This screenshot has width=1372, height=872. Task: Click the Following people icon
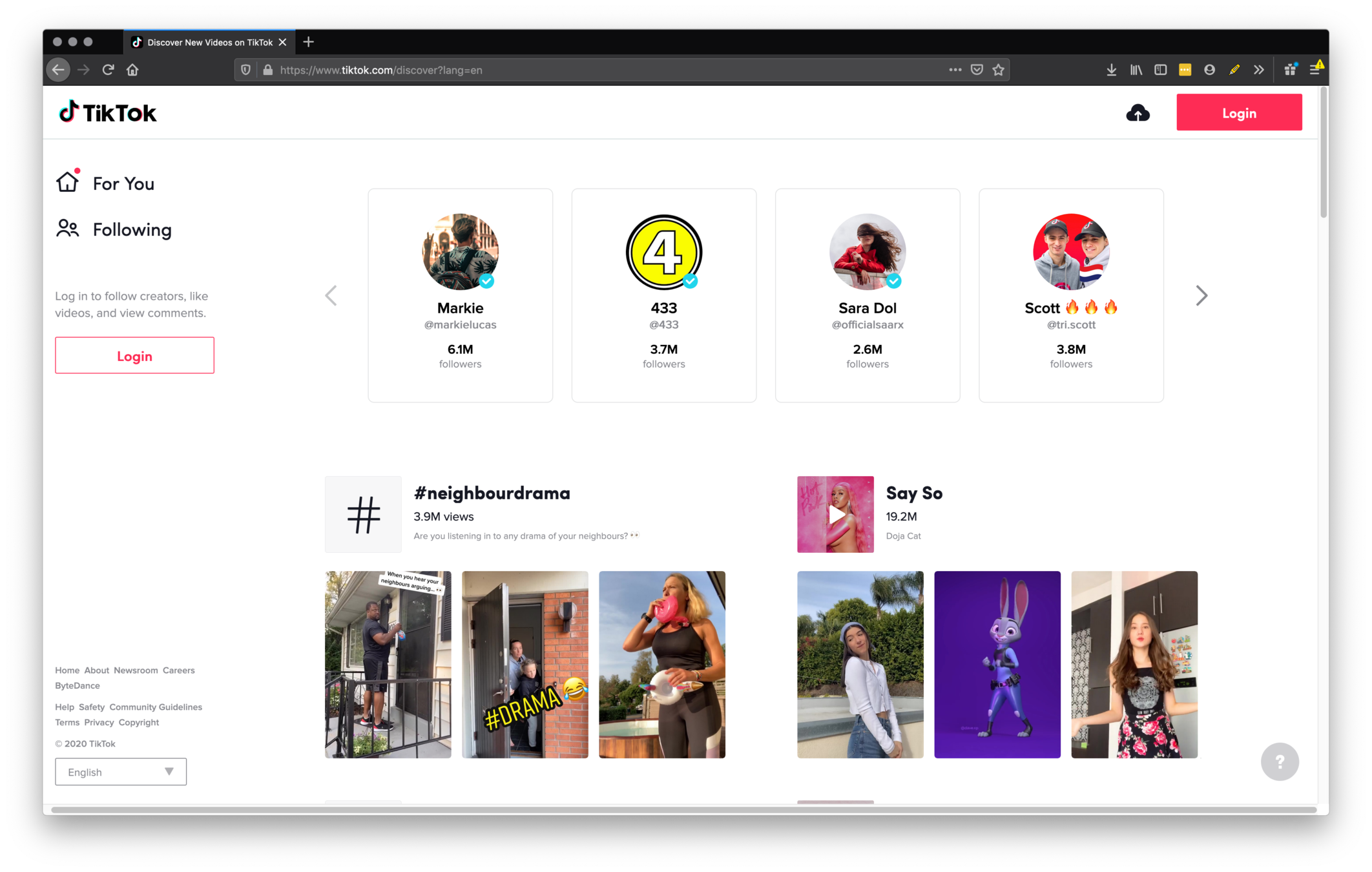point(67,229)
